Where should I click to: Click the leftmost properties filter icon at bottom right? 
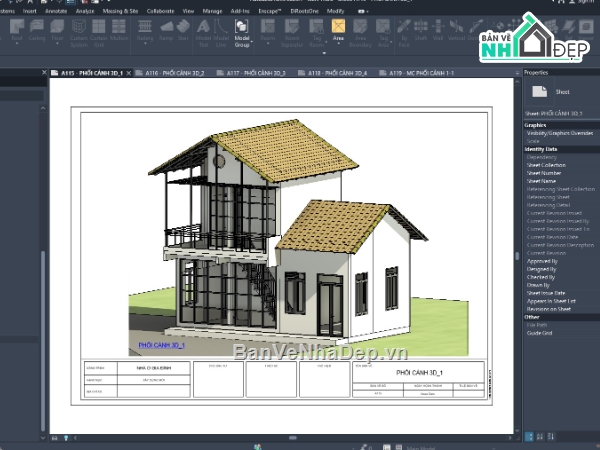point(529,437)
